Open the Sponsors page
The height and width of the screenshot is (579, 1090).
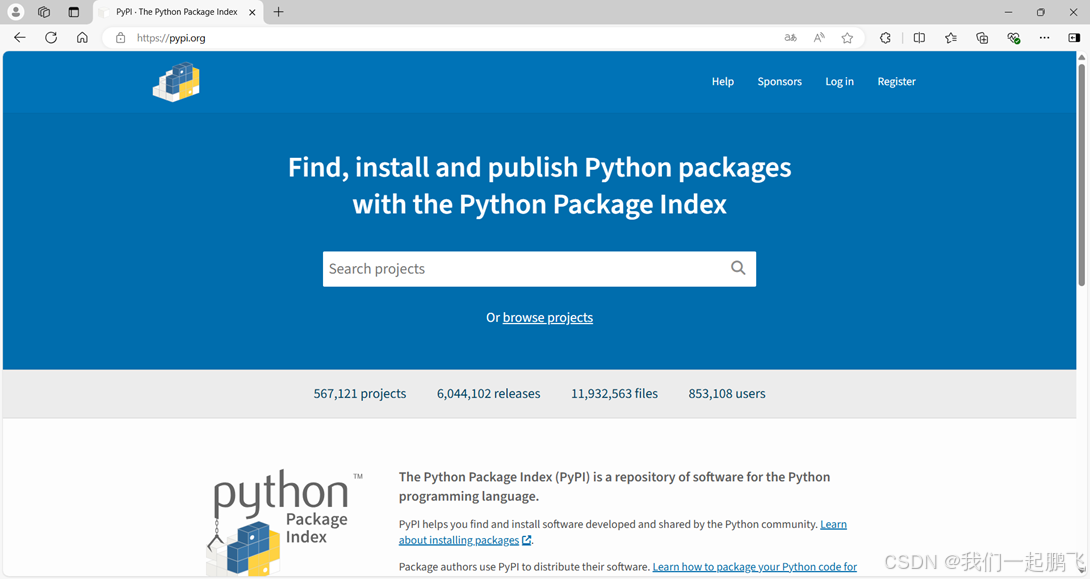coord(779,81)
